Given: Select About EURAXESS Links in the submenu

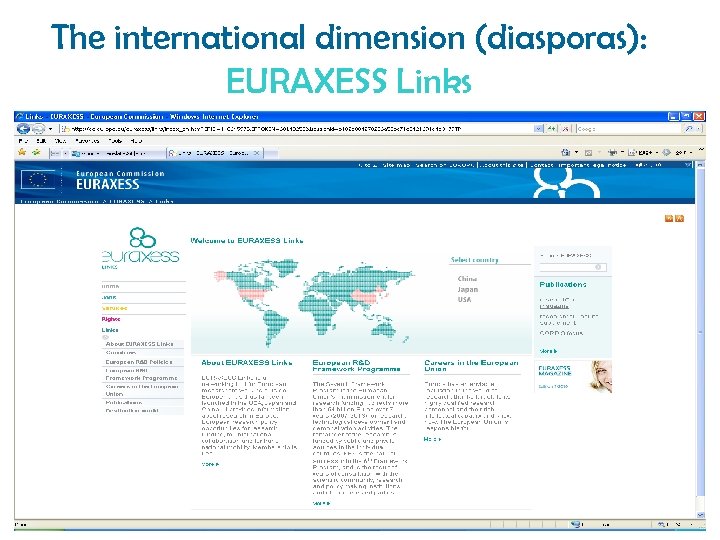Looking at the screenshot, I should coord(140,344).
